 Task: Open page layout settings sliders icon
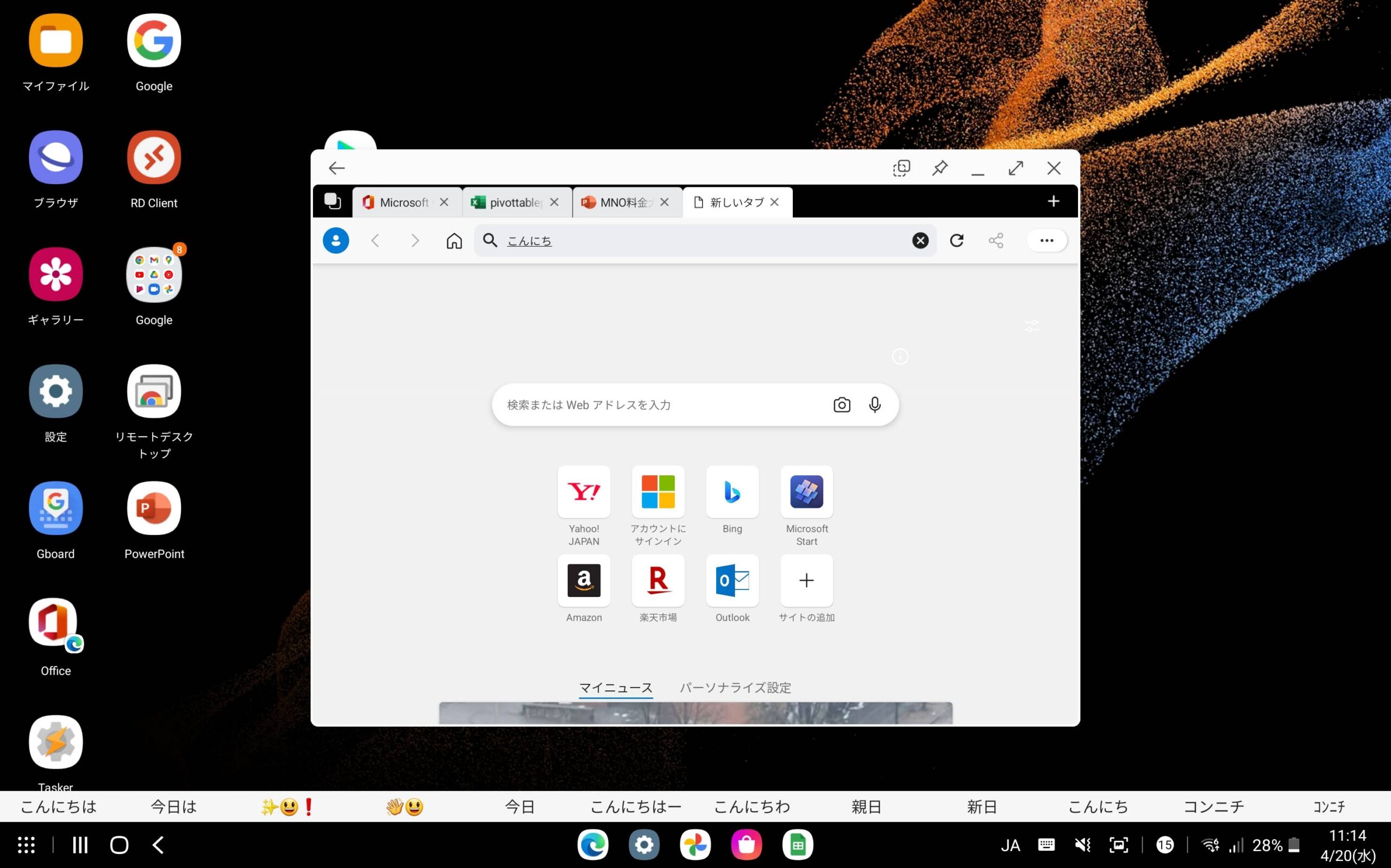(1032, 326)
